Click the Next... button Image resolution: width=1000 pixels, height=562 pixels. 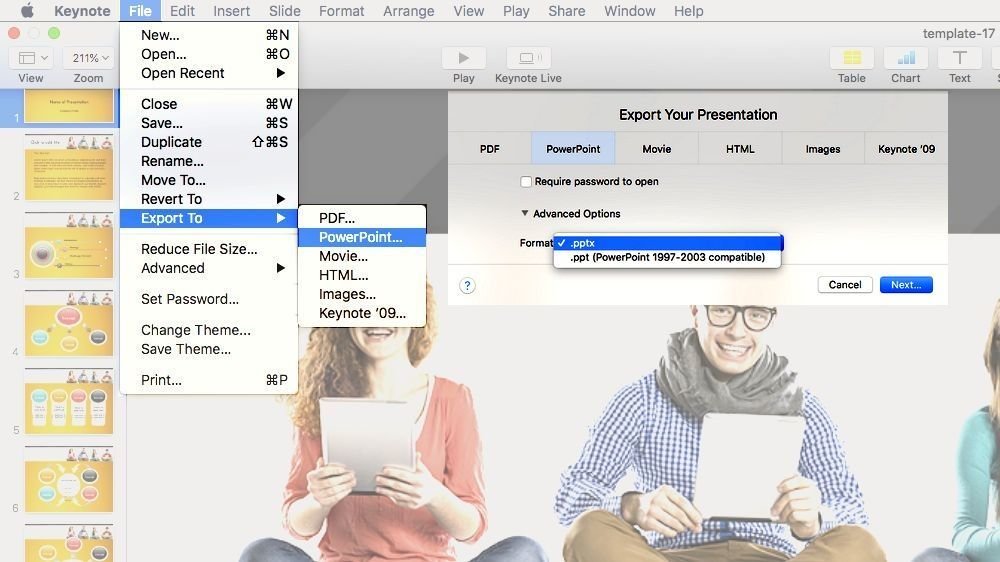point(906,285)
